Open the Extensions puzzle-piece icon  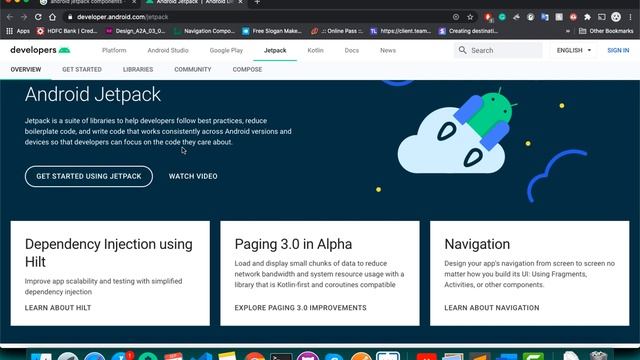pos(587,17)
